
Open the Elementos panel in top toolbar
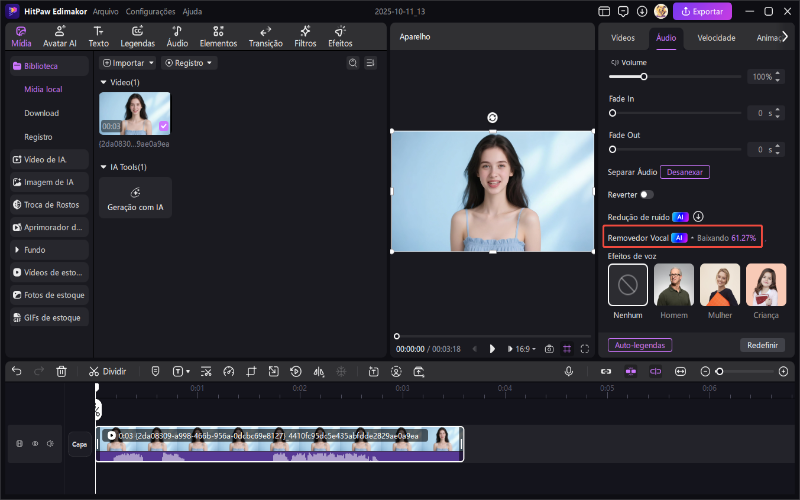click(218, 37)
